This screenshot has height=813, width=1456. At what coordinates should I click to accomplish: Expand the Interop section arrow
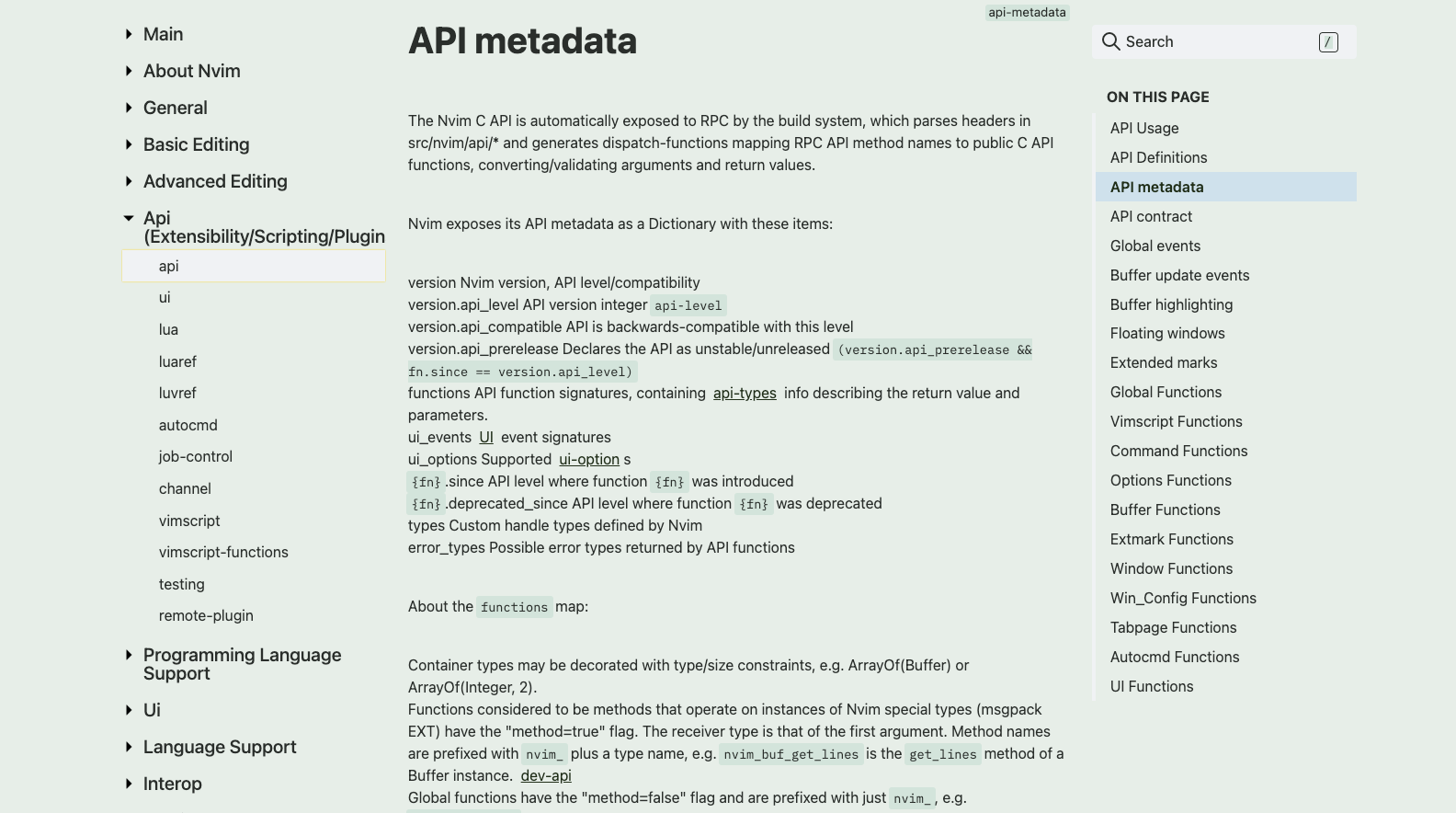click(129, 784)
